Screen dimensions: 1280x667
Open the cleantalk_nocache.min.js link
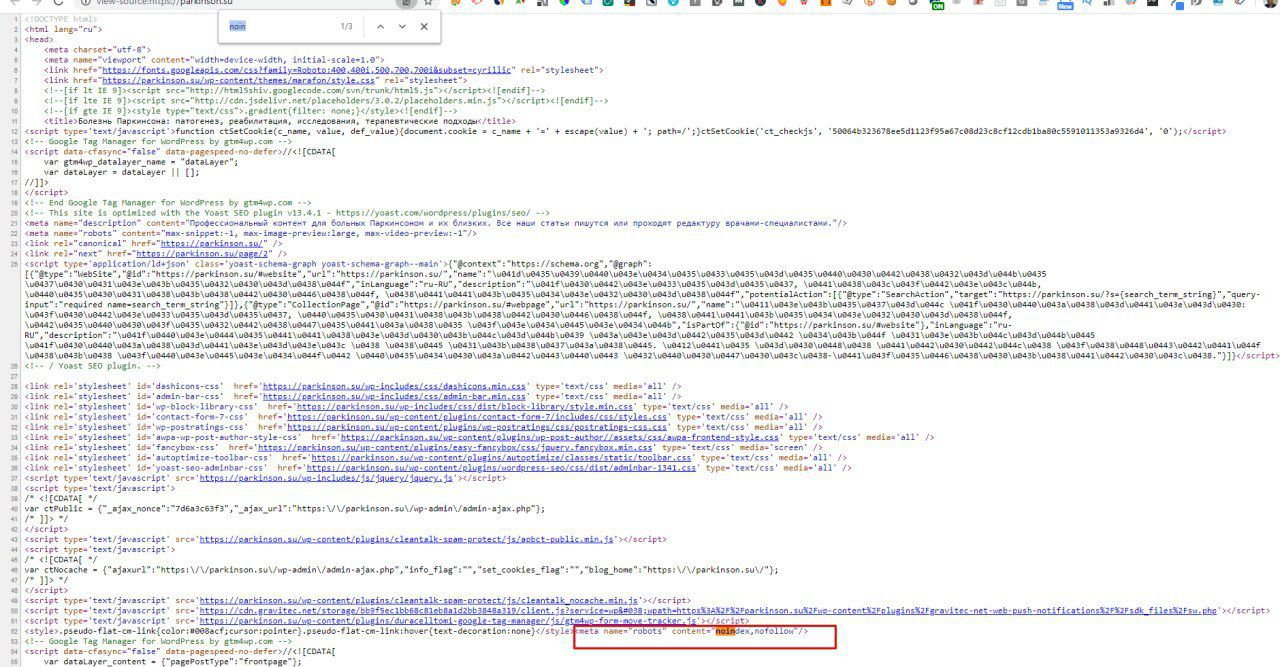coord(418,601)
